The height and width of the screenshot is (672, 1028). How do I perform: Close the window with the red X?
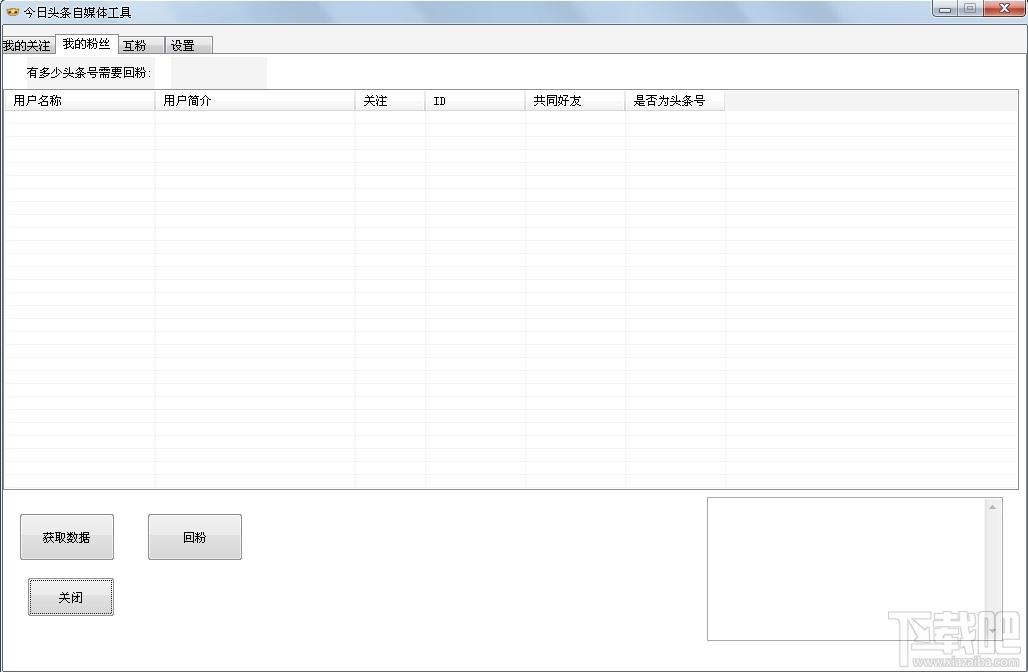(1004, 9)
